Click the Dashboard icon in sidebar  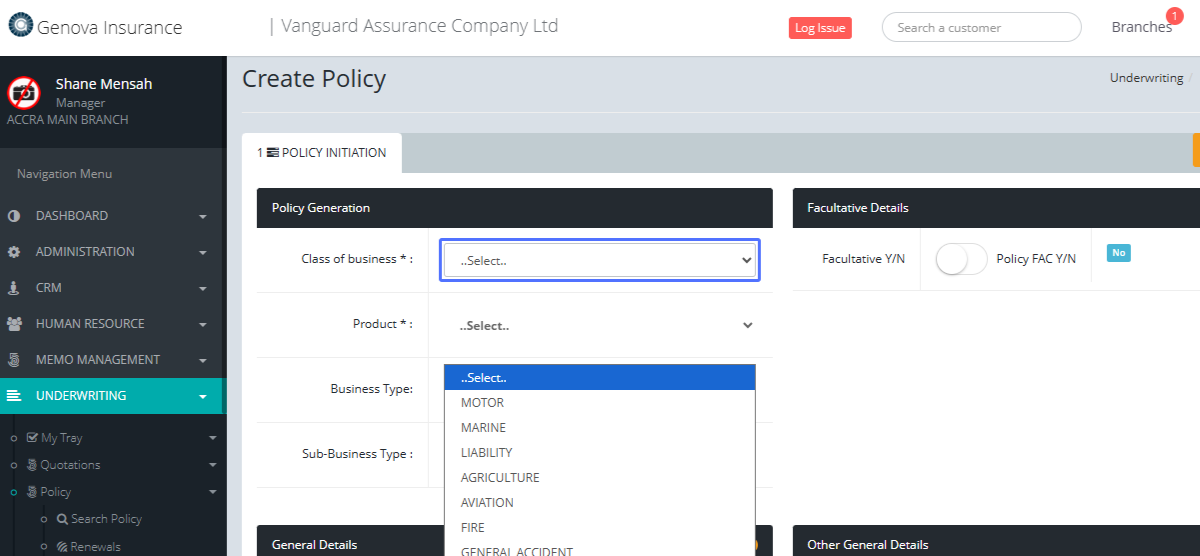tap(14, 216)
